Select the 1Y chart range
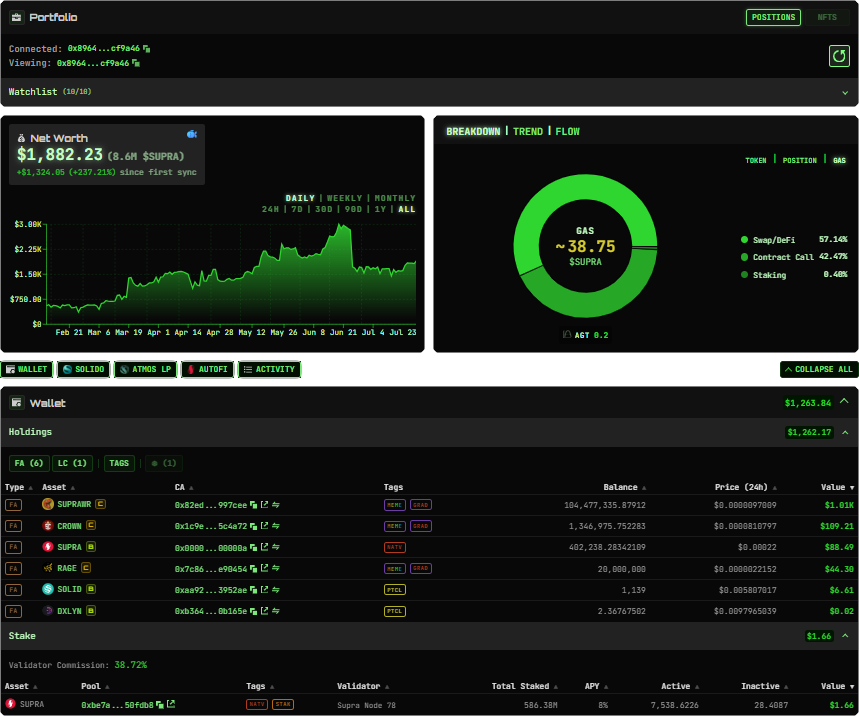Image resolution: width=859 pixels, height=716 pixels. (380, 209)
